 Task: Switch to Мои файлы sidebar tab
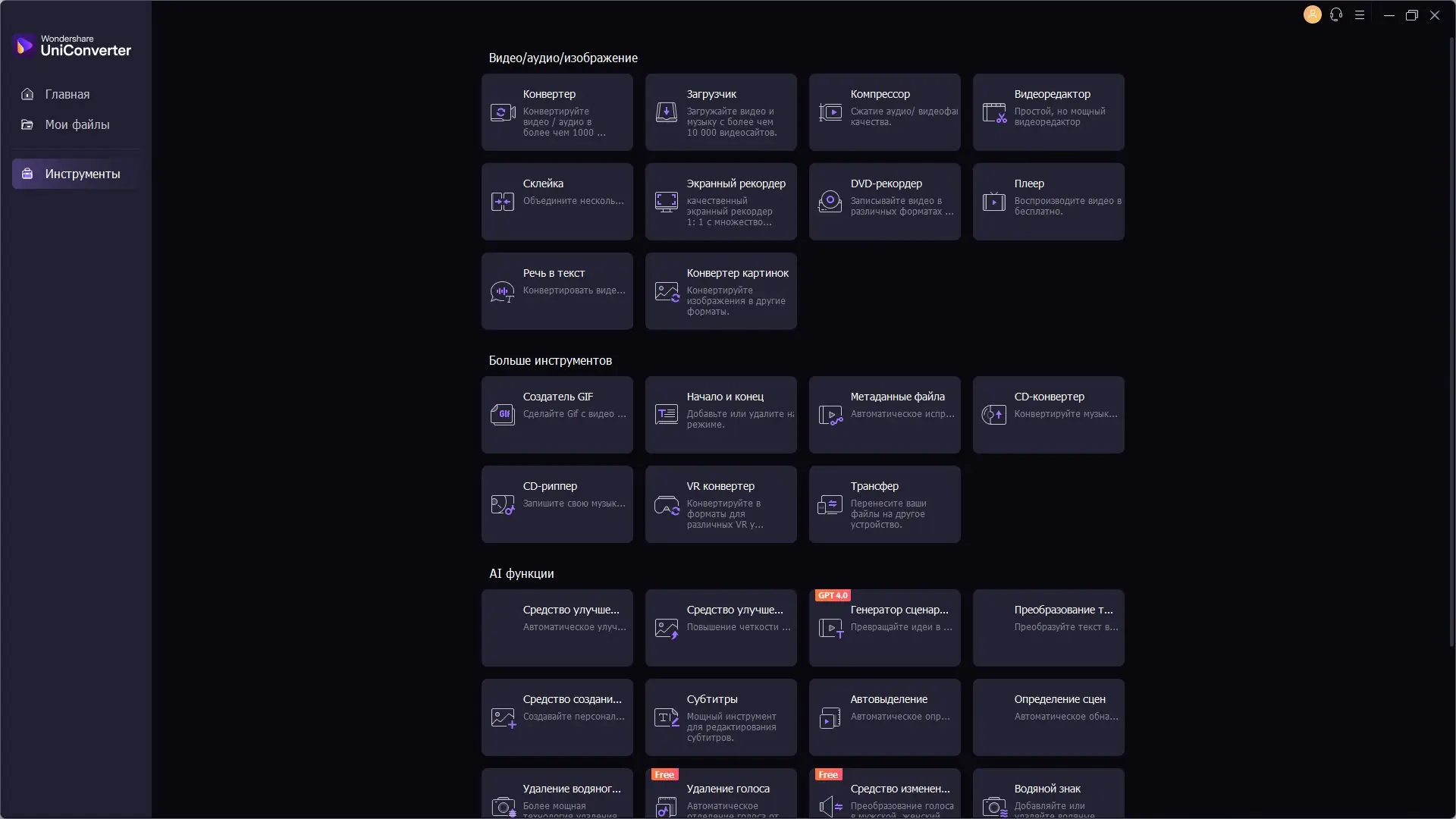[x=76, y=124]
